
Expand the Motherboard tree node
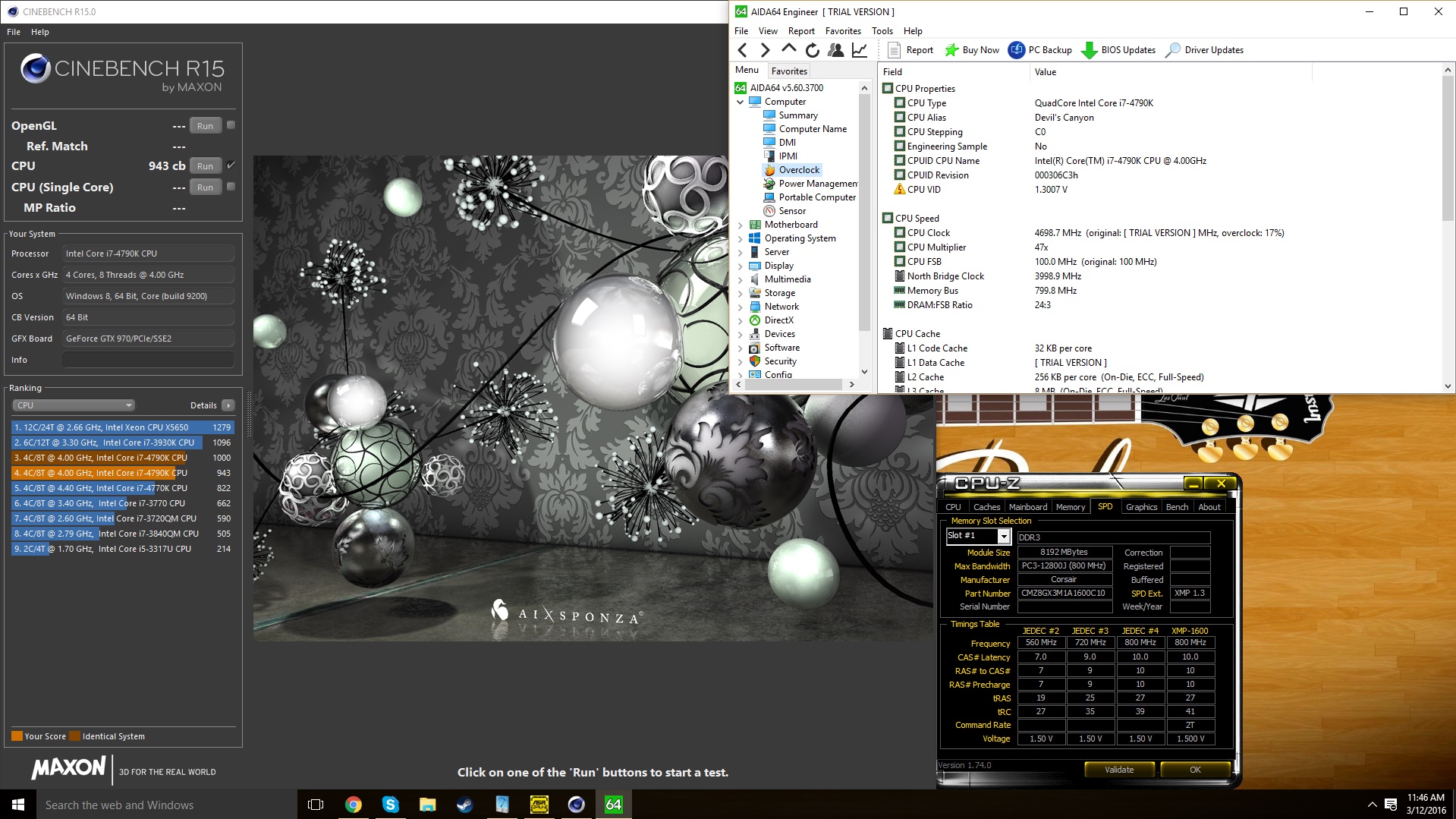[741, 225]
